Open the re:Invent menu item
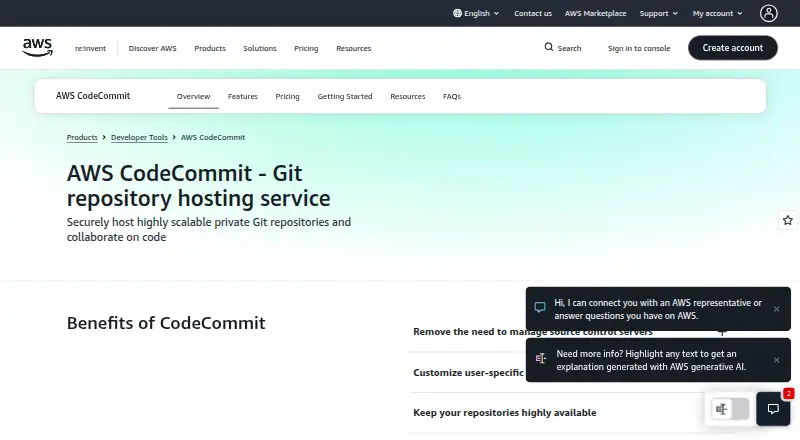The width and height of the screenshot is (800, 440). click(90, 48)
